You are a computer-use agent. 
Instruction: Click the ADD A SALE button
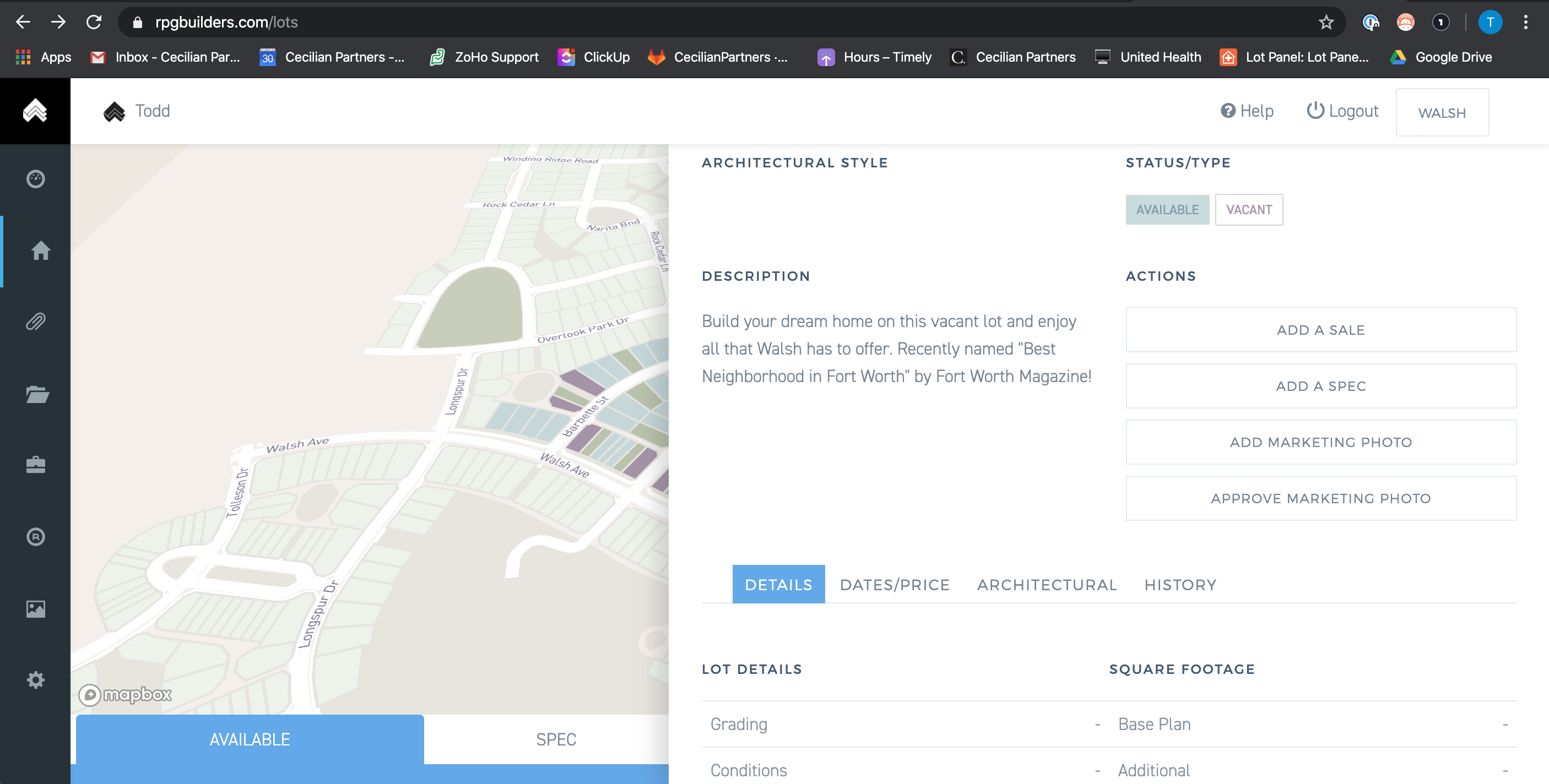pos(1320,329)
